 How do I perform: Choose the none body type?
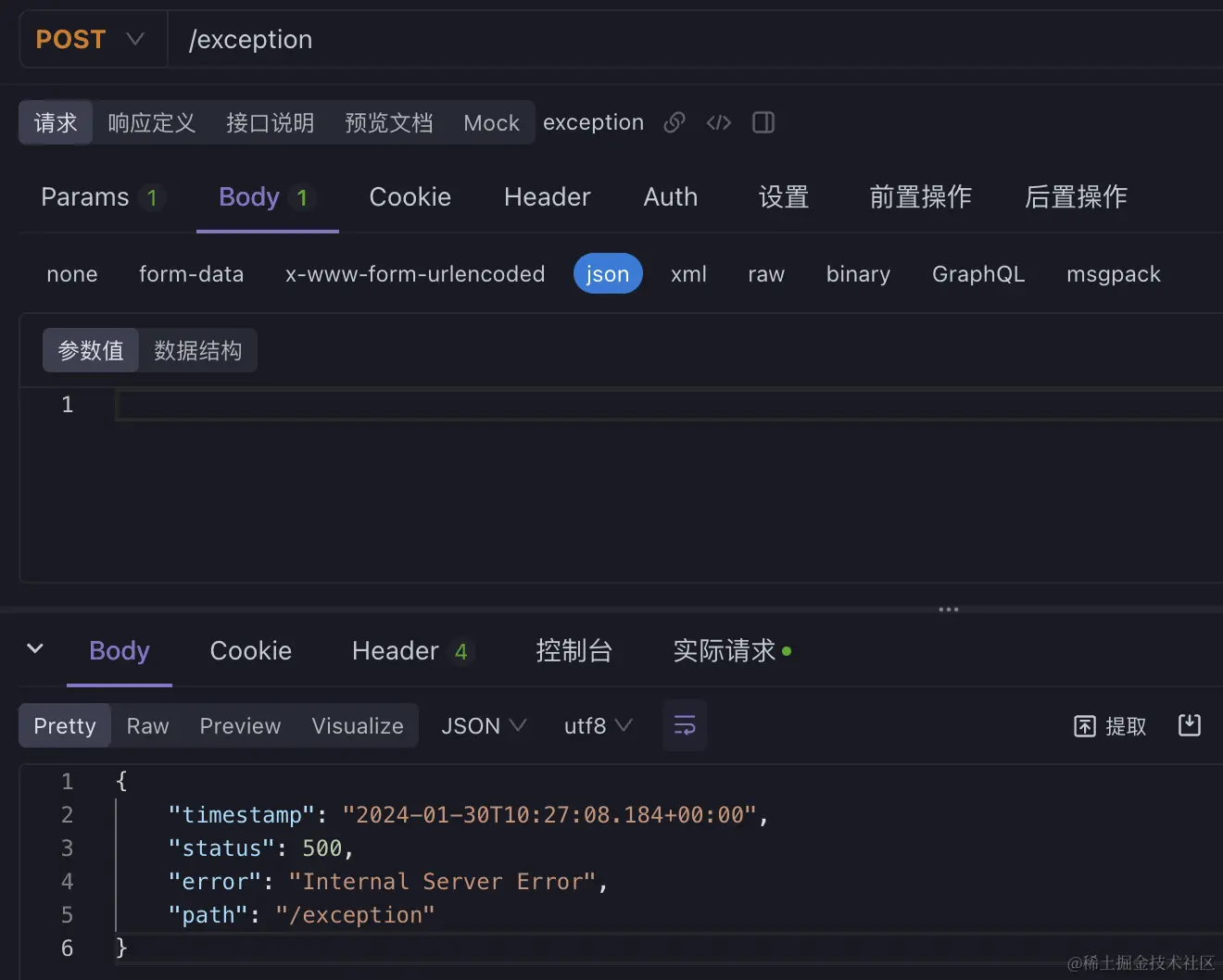[72, 274]
